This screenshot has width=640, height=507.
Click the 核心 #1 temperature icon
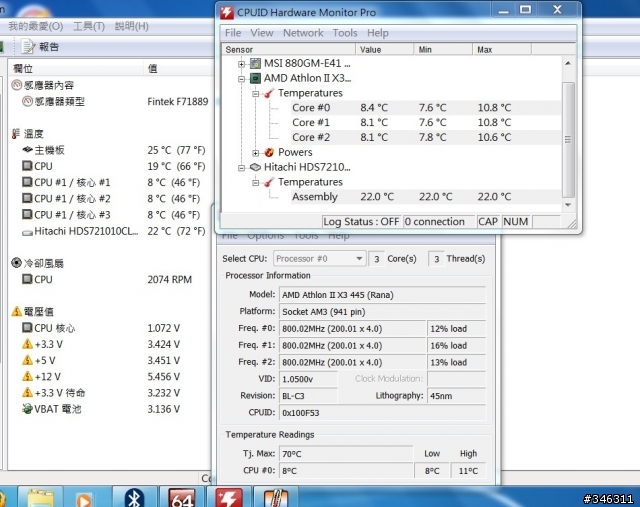[27, 182]
